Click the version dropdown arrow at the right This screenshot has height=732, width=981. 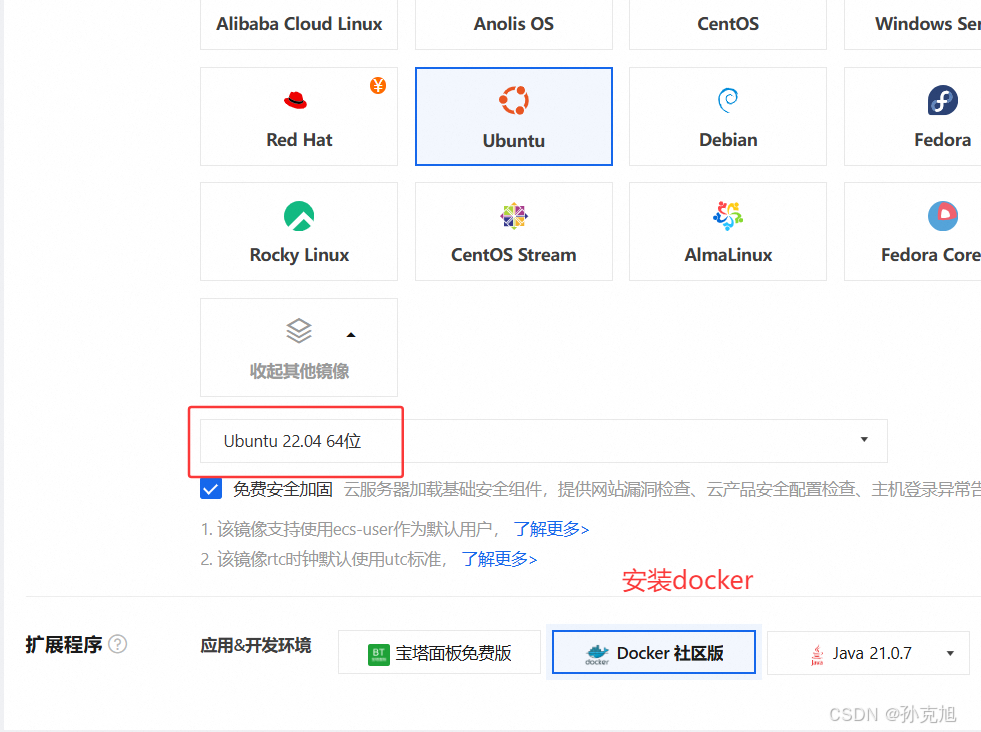click(864, 440)
